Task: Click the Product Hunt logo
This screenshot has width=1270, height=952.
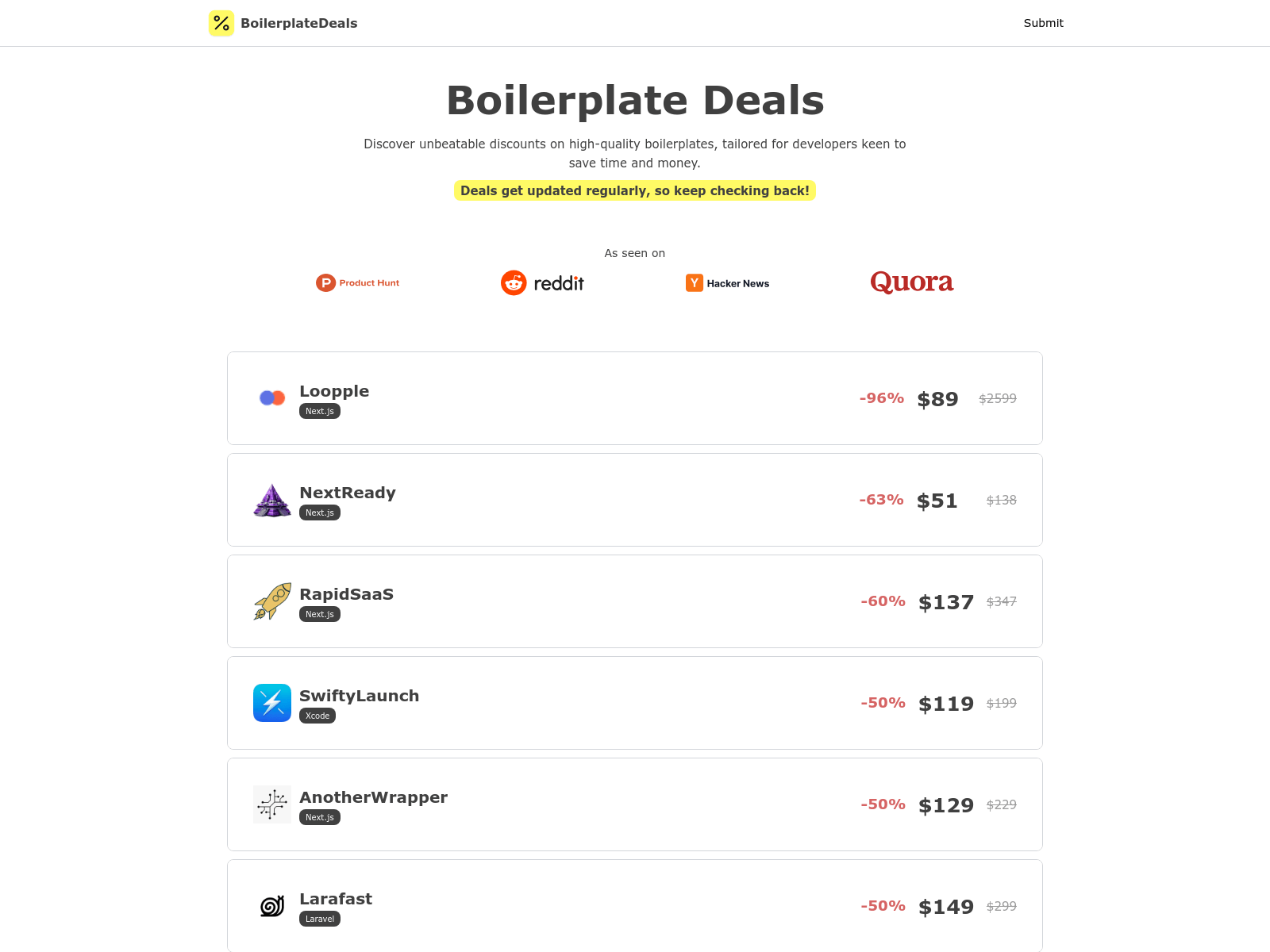Action: click(357, 282)
